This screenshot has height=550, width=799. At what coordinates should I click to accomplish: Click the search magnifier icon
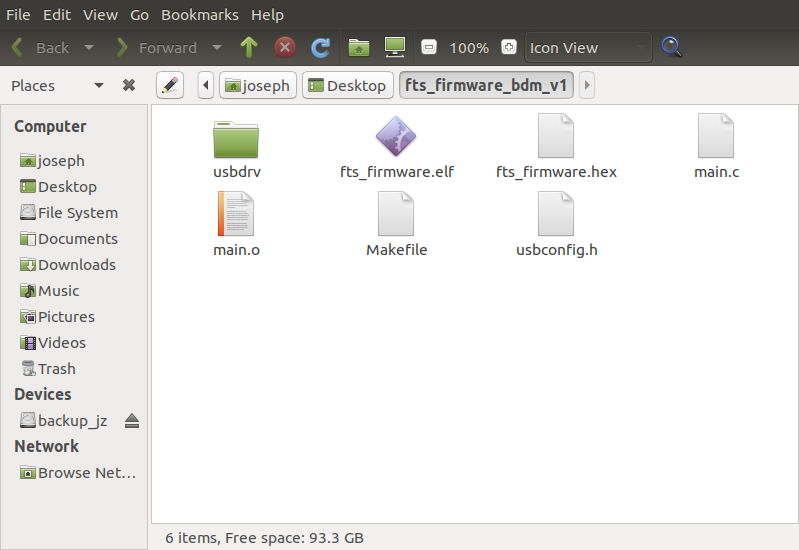tap(672, 47)
